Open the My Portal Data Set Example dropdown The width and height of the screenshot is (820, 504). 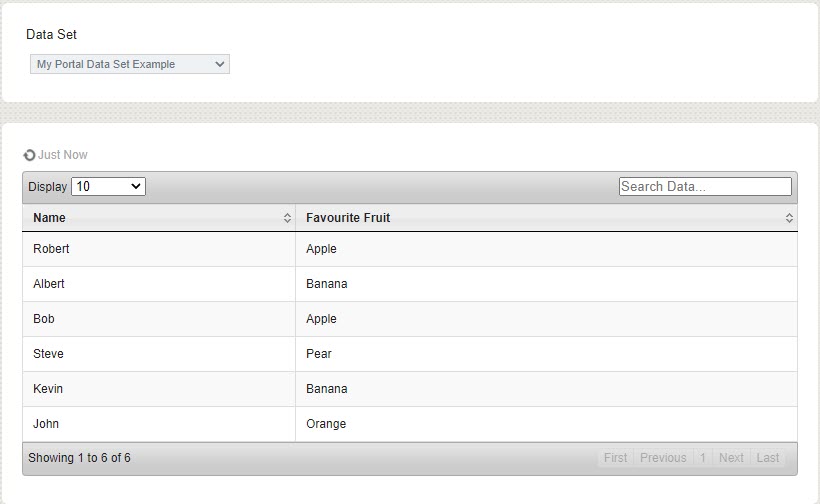tap(130, 64)
